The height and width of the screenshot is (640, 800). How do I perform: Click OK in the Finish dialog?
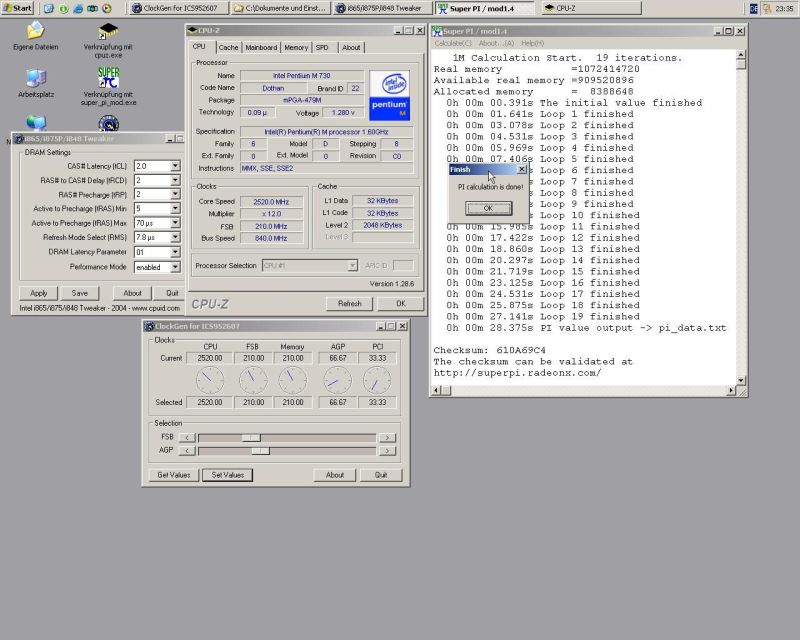click(488, 208)
